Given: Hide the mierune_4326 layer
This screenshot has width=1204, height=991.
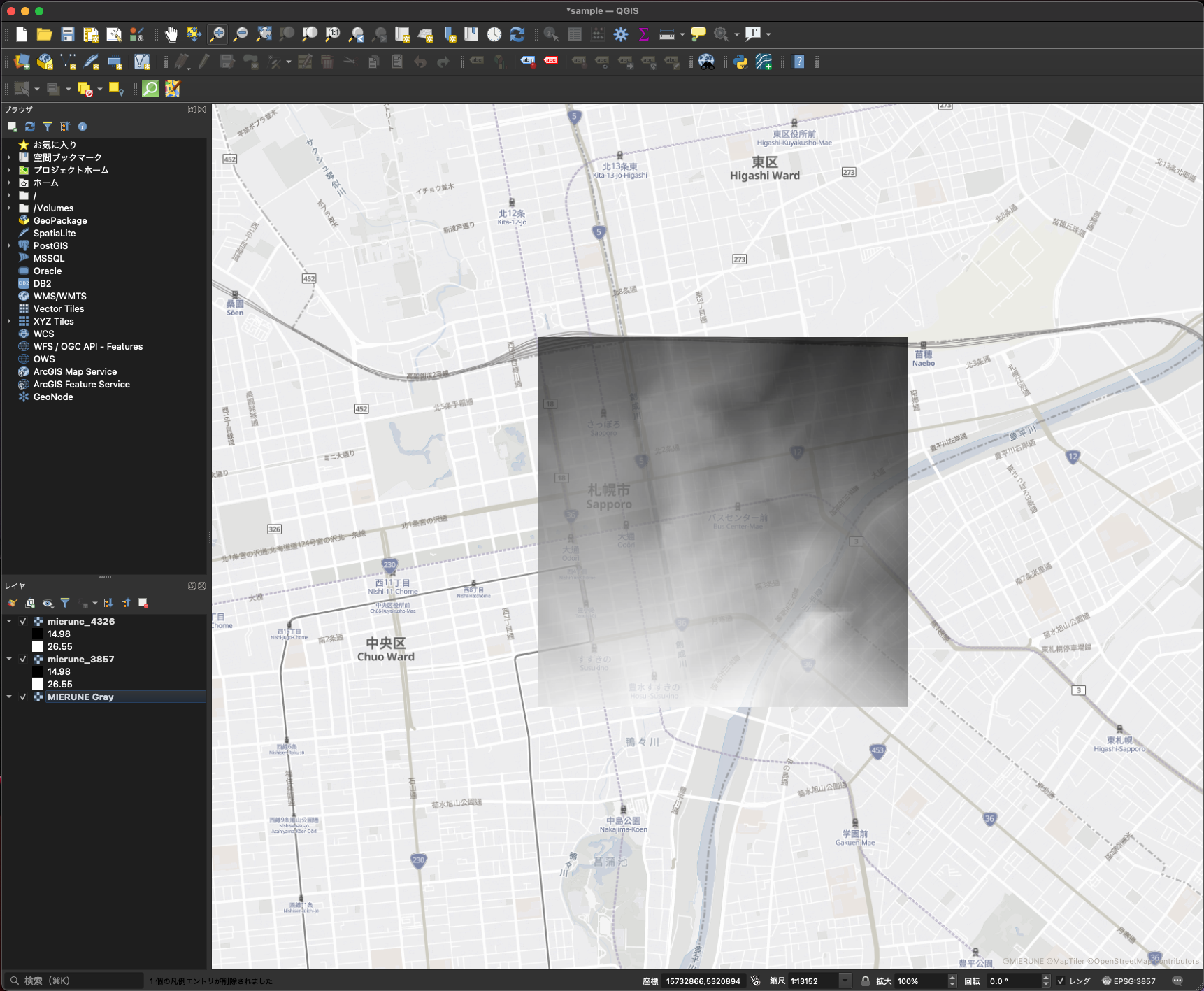Looking at the screenshot, I should tap(22, 621).
